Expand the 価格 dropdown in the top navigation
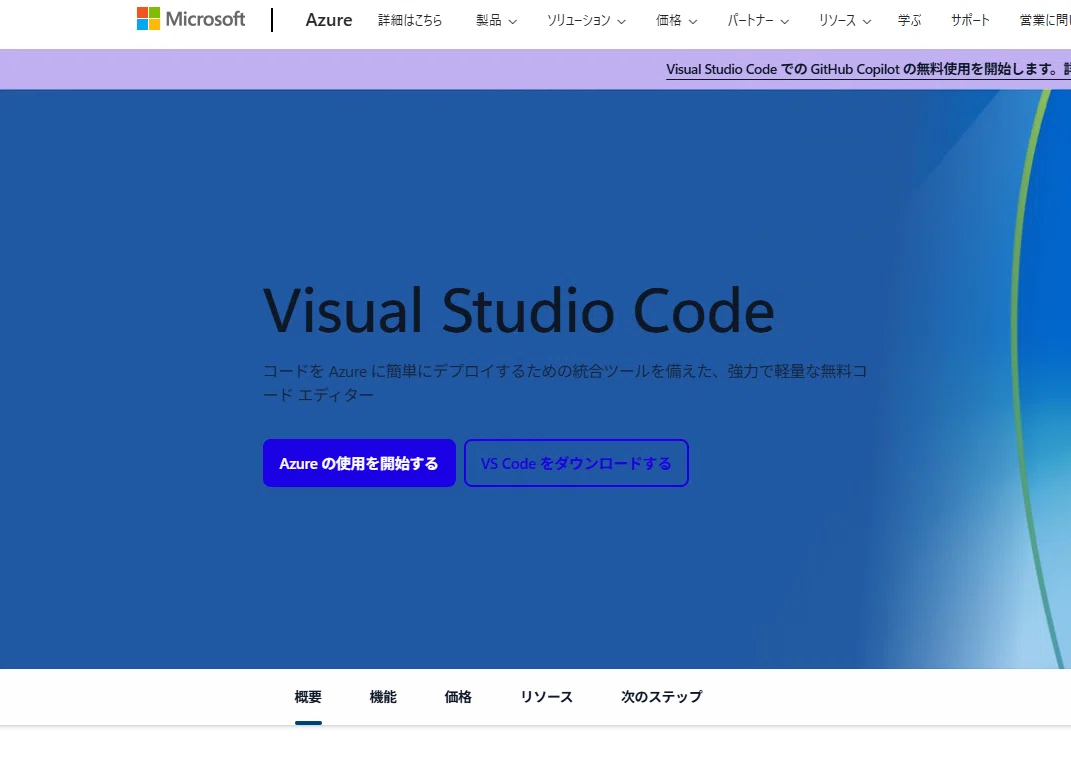1071x762 pixels. click(x=676, y=20)
